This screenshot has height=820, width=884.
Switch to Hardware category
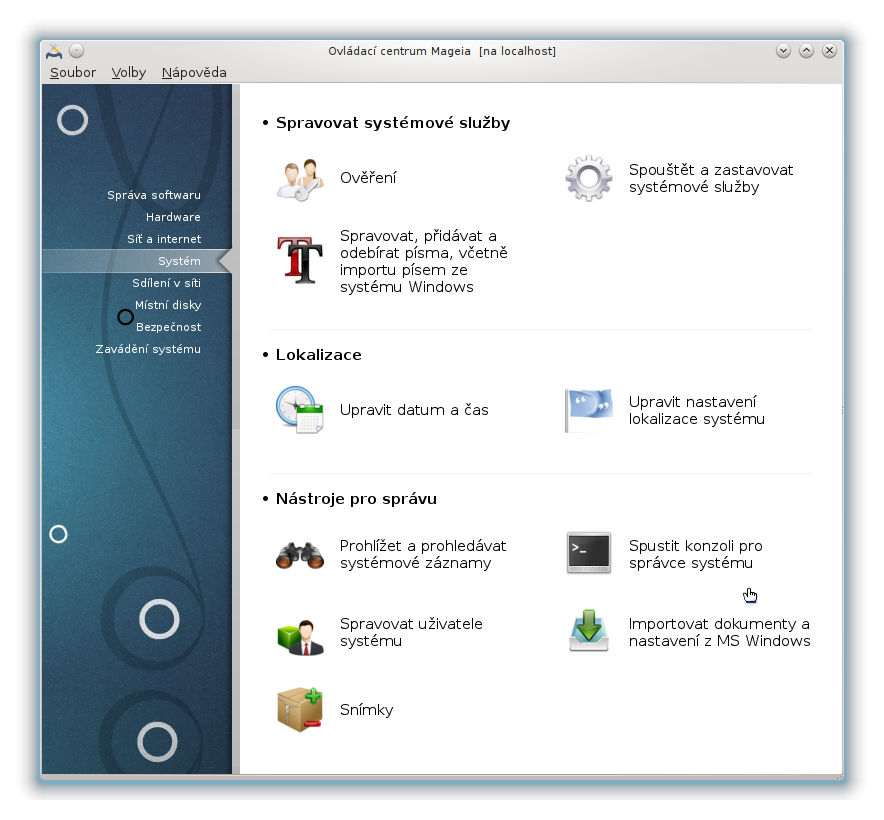point(173,217)
